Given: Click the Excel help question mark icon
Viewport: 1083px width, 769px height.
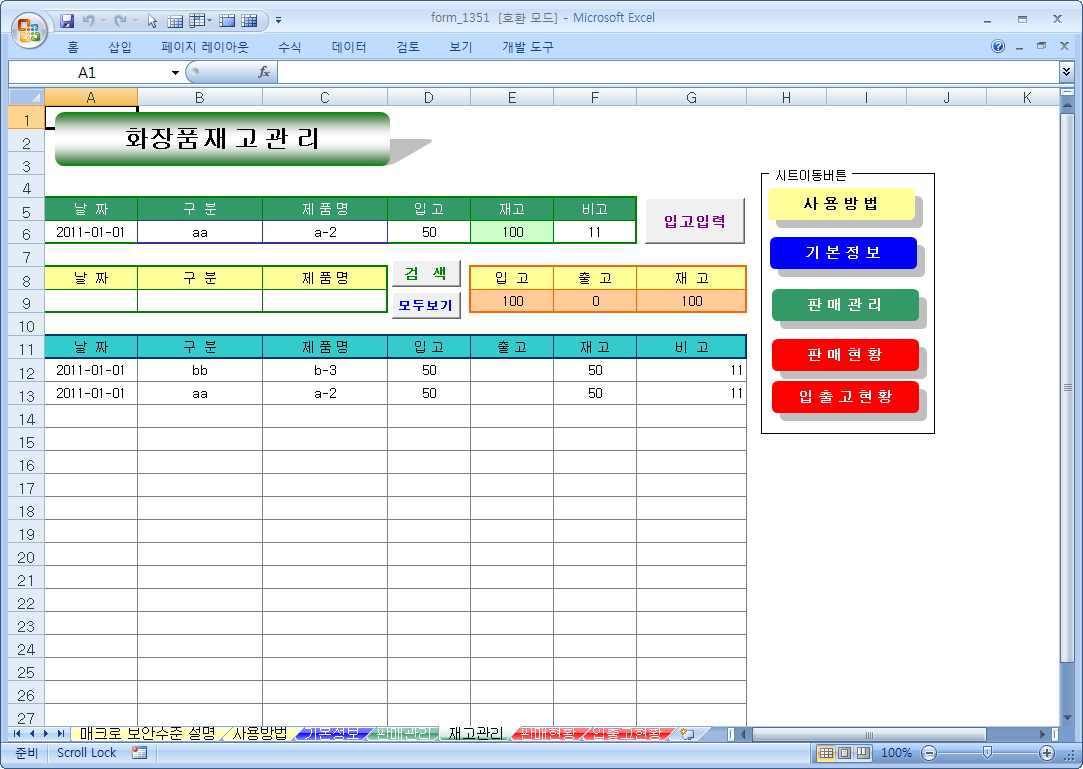Looking at the screenshot, I should pyautogui.click(x=998, y=47).
